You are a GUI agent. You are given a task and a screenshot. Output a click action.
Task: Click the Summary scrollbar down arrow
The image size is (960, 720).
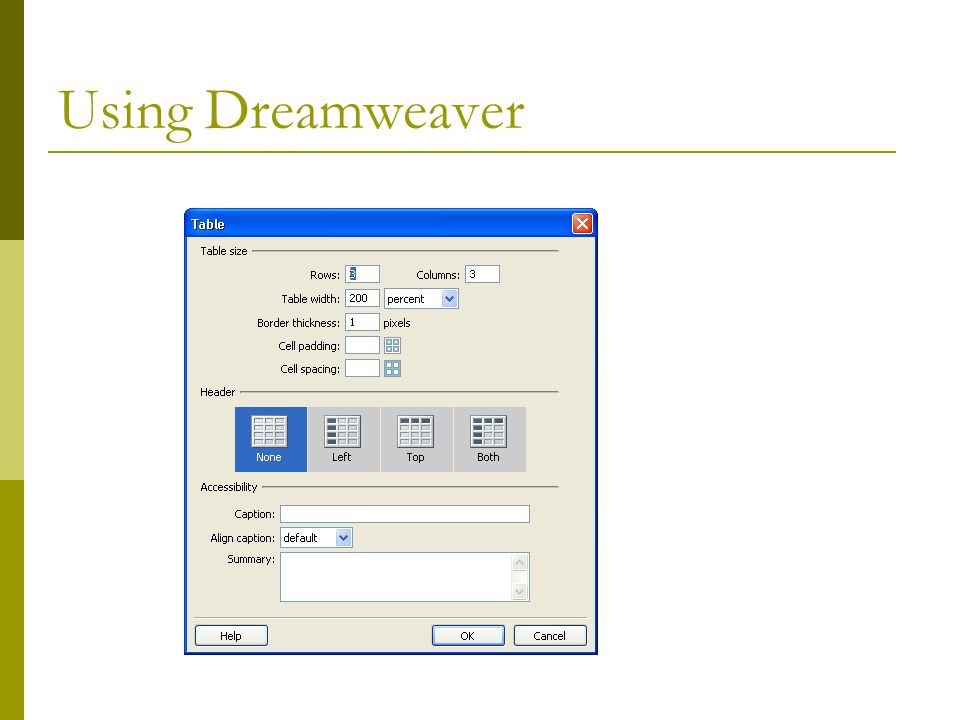[520, 591]
